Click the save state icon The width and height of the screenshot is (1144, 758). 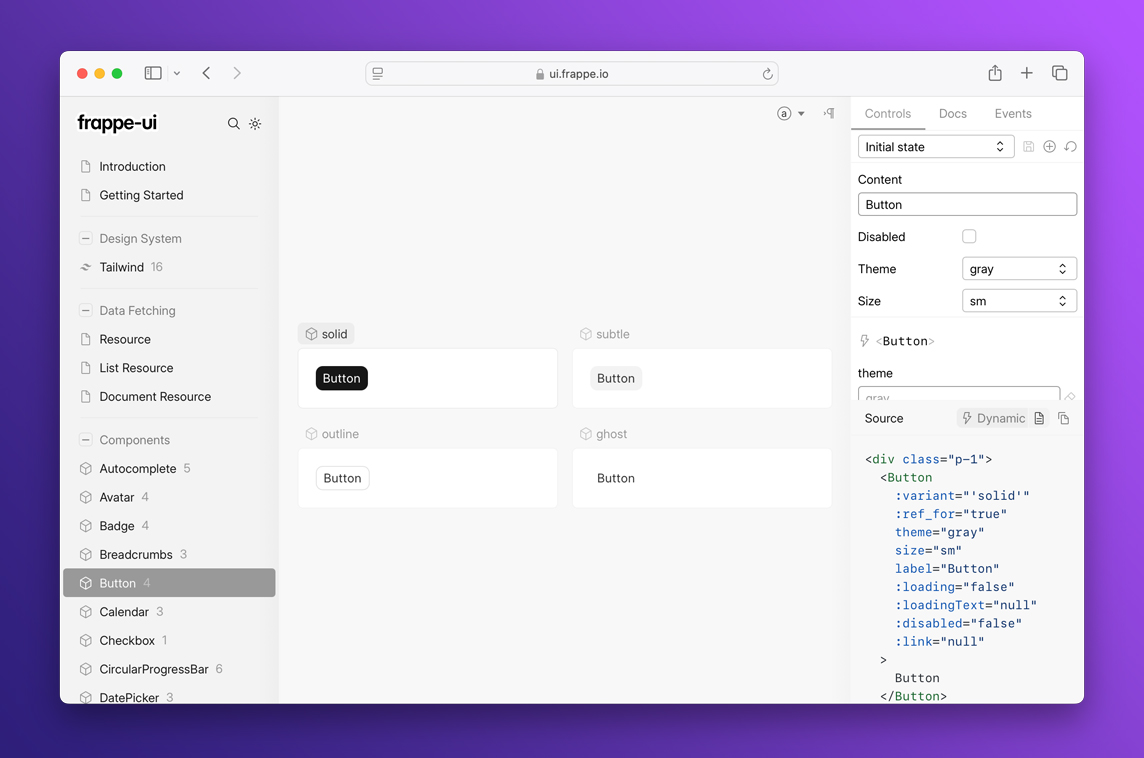(x=1029, y=147)
